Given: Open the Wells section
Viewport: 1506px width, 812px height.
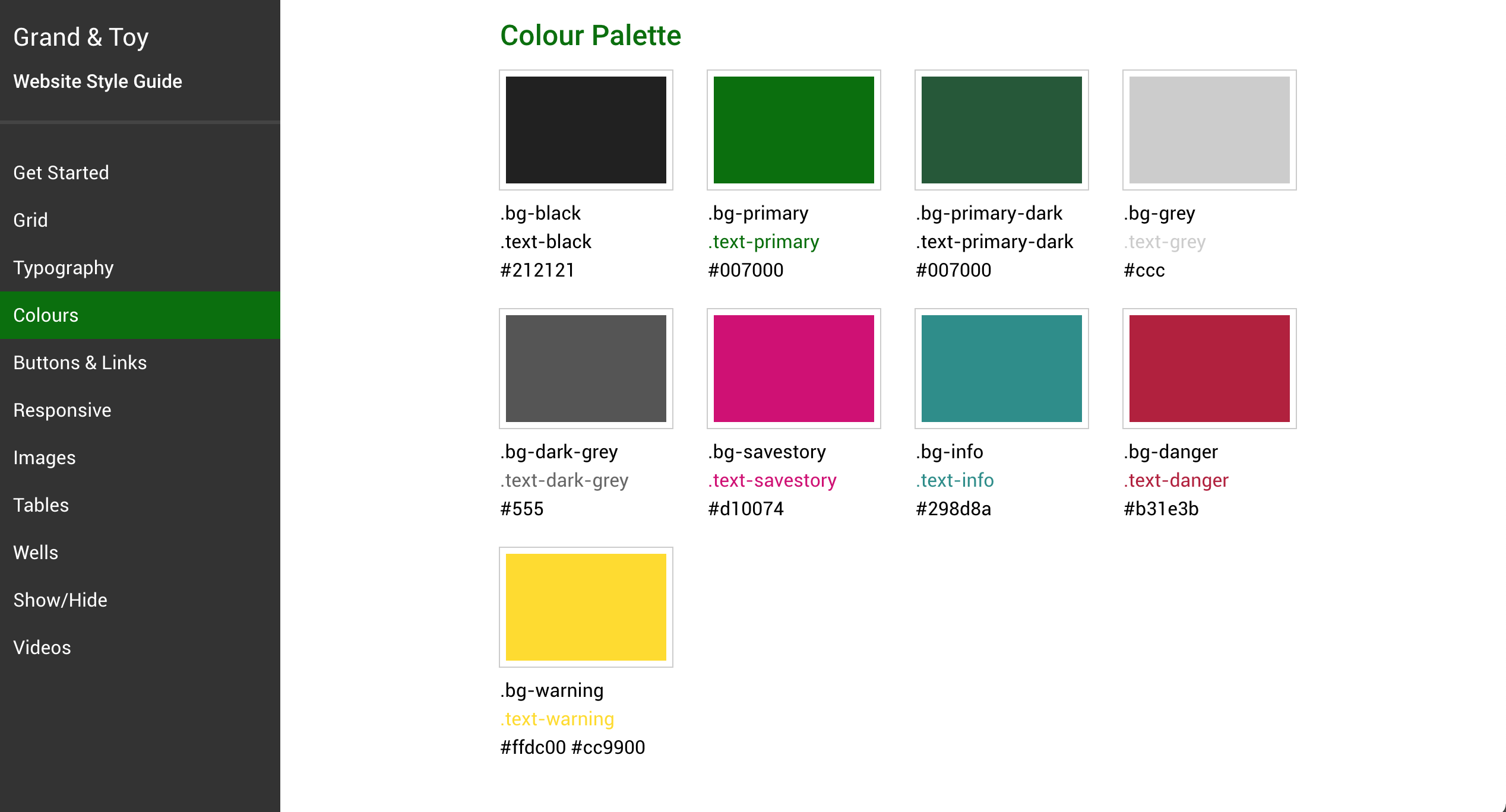Looking at the screenshot, I should click(x=36, y=553).
